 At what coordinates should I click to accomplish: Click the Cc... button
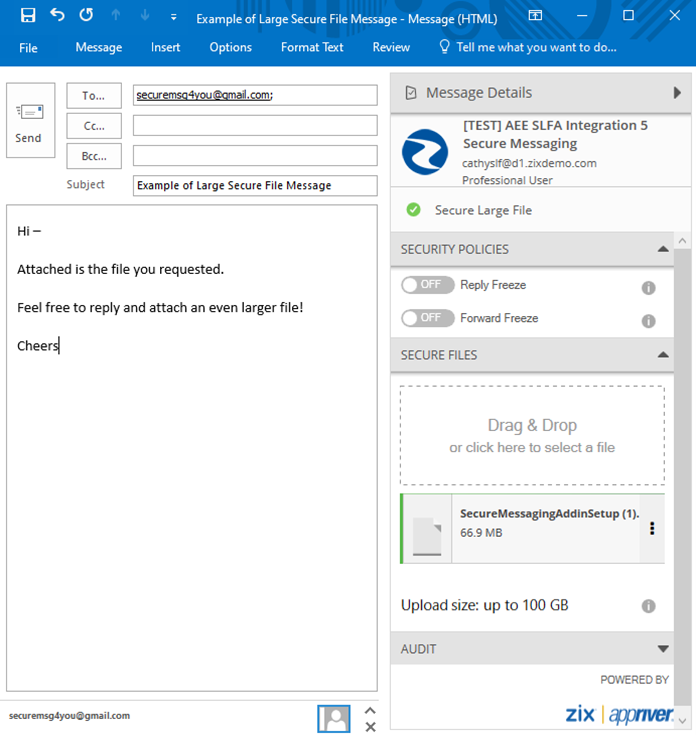pos(94,126)
